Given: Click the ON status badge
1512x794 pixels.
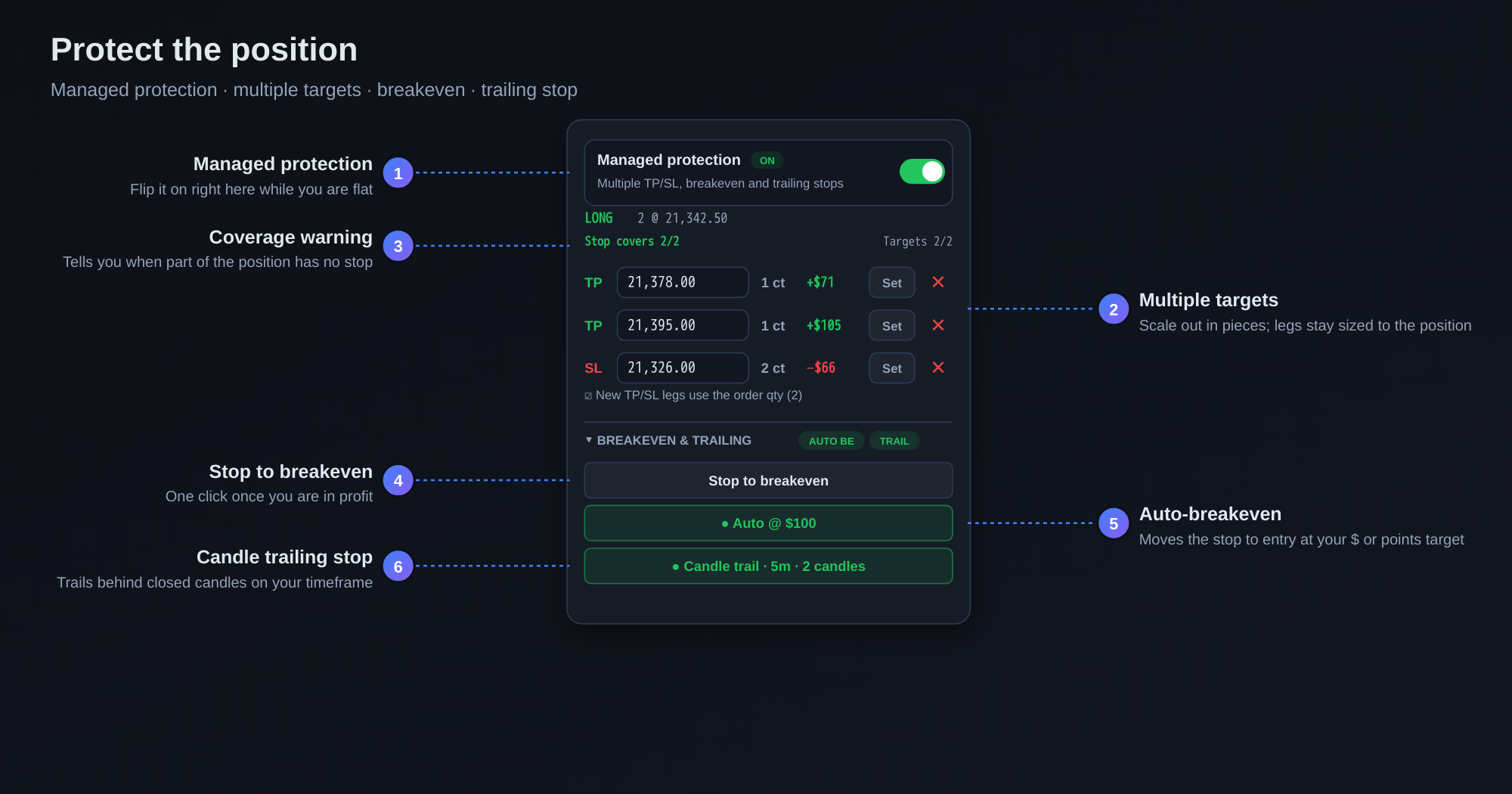Looking at the screenshot, I should [767, 160].
